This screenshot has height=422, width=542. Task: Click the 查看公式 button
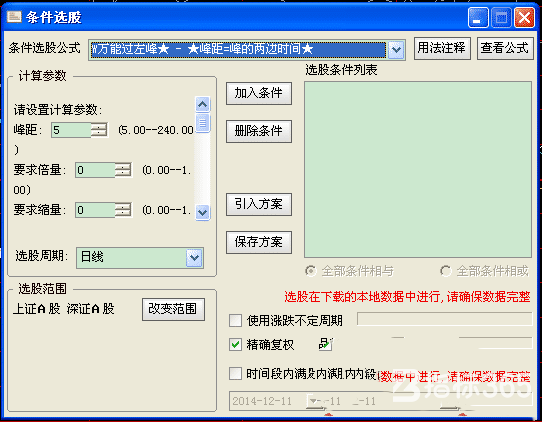[505, 48]
